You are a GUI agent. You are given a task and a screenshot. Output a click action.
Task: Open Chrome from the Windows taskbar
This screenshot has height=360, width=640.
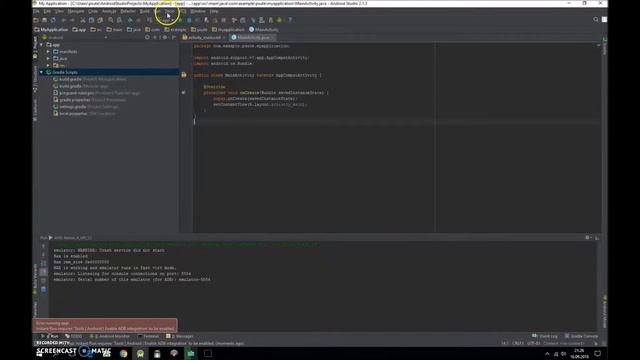pyautogui.click(x=123, y=353)
